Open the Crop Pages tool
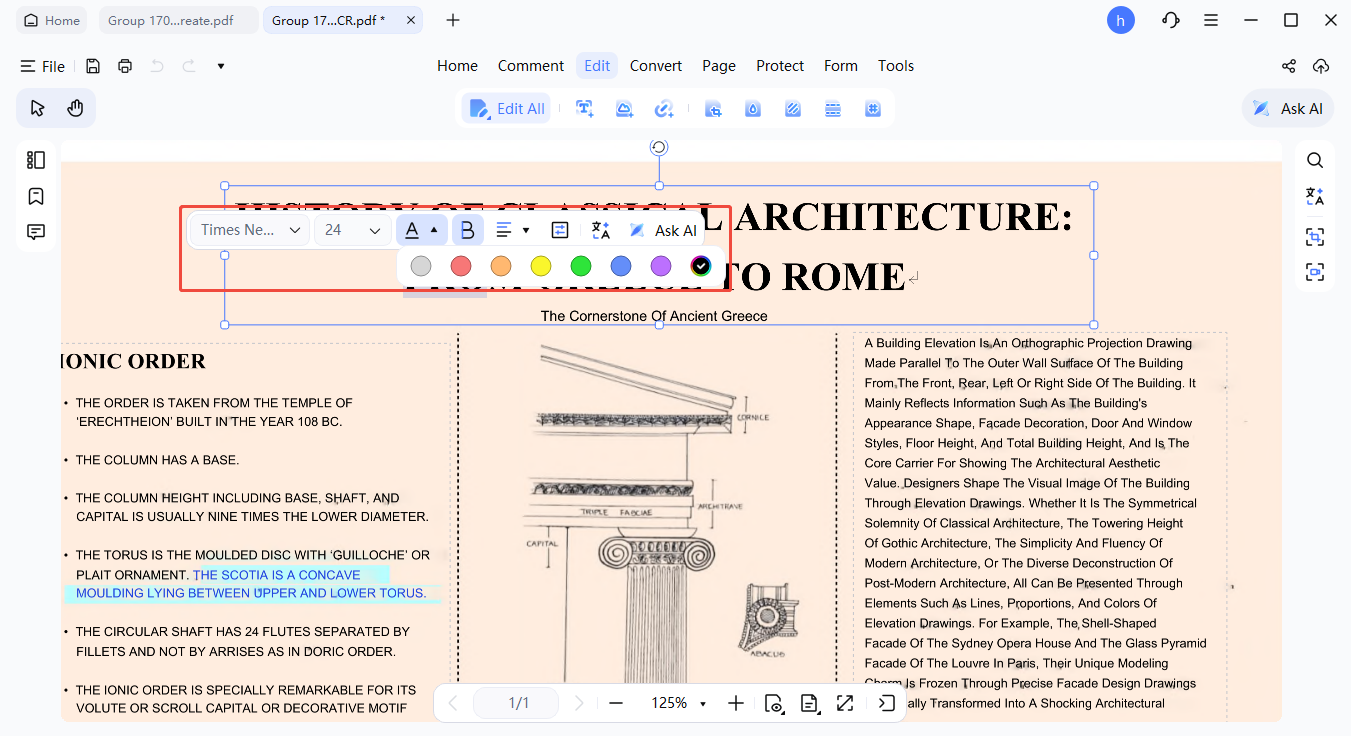The image size is (1351, 736). 713,108
